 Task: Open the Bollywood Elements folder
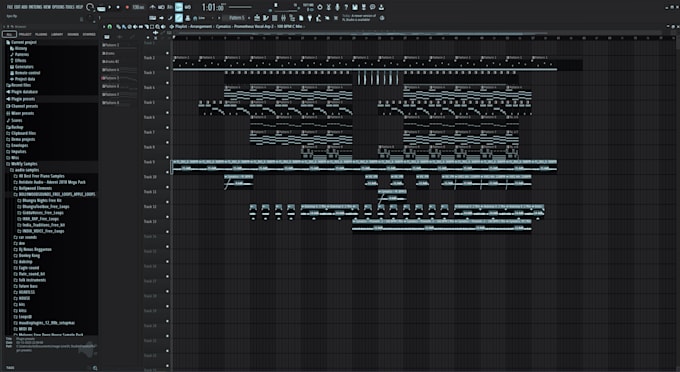point(35,188)
